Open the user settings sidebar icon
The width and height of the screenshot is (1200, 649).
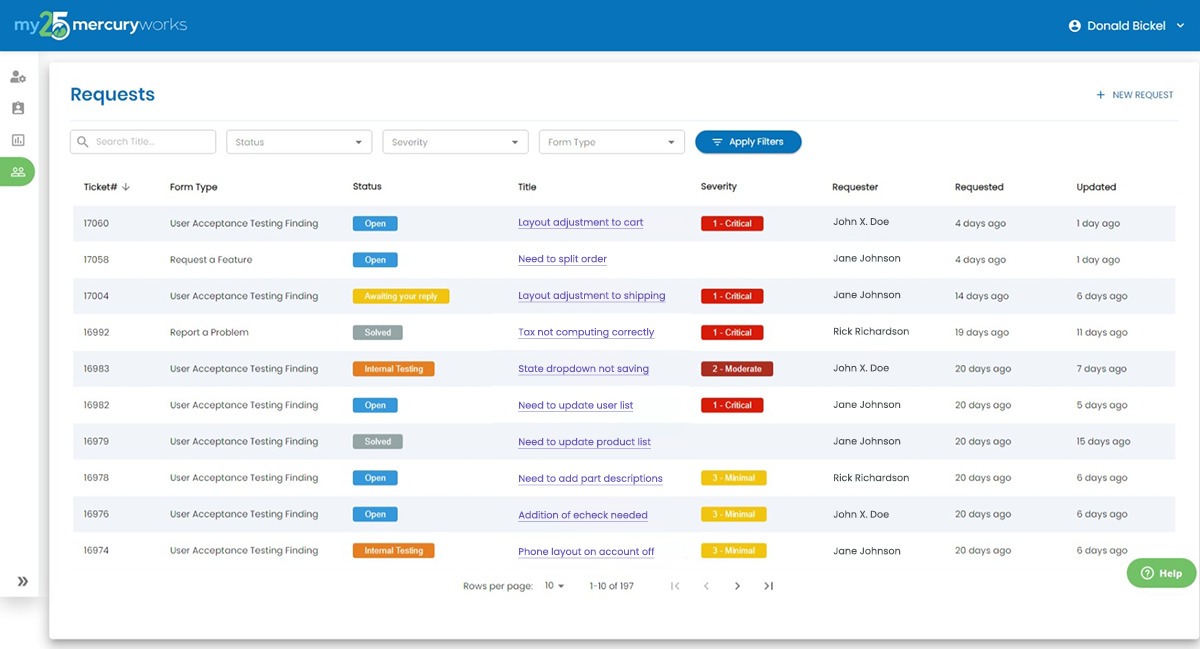coord(17,76)
